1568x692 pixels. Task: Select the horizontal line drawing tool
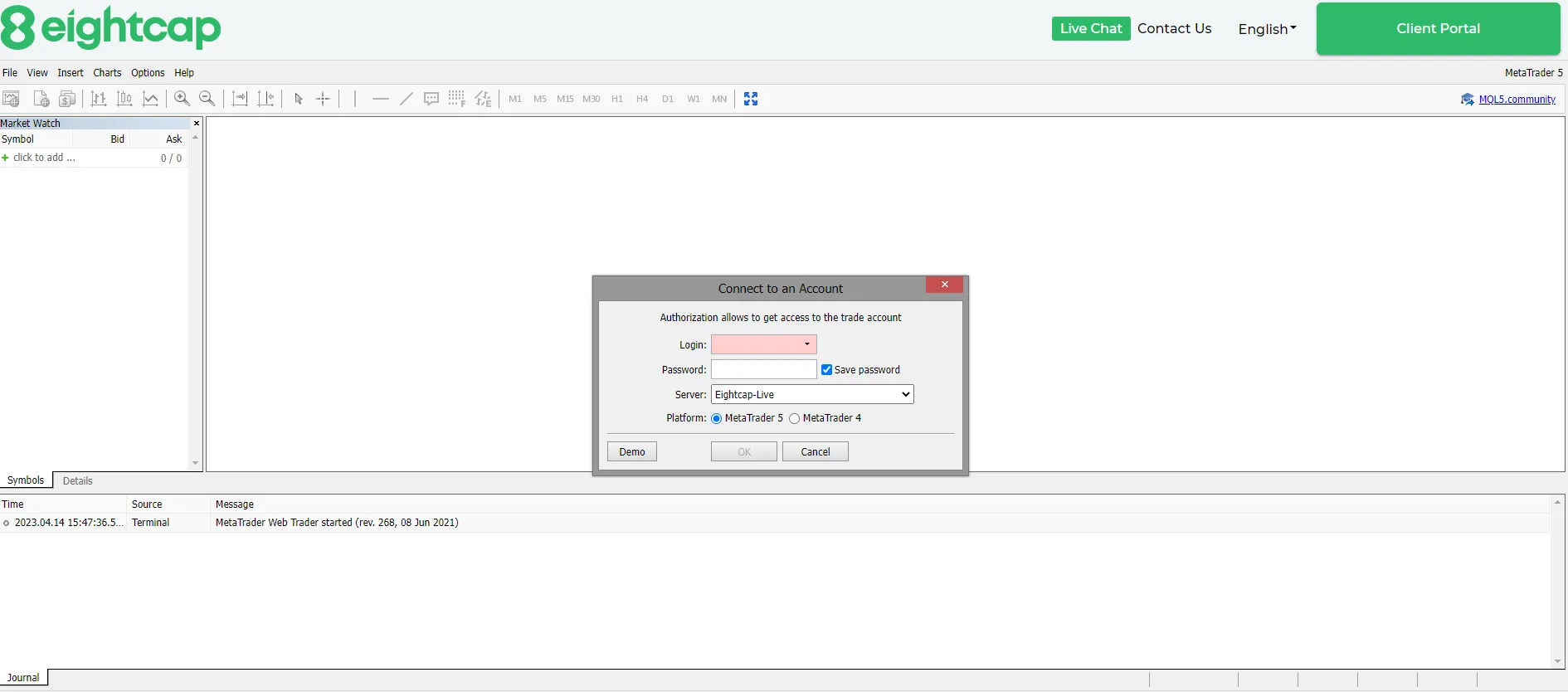[381, 99]
